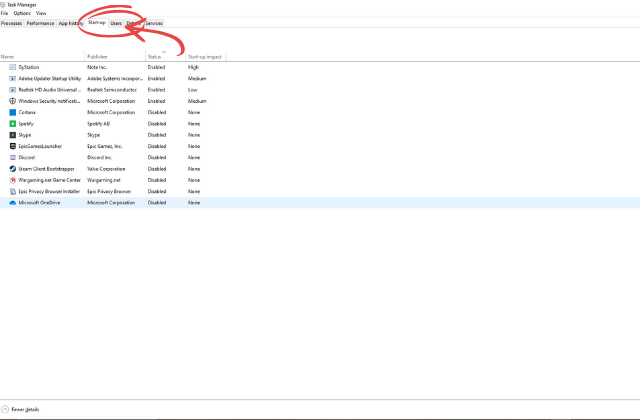Select the Discord entry in the Name column
Viewport: 640px width, 420px height.
pyautogui.click(x=27, y=158)
